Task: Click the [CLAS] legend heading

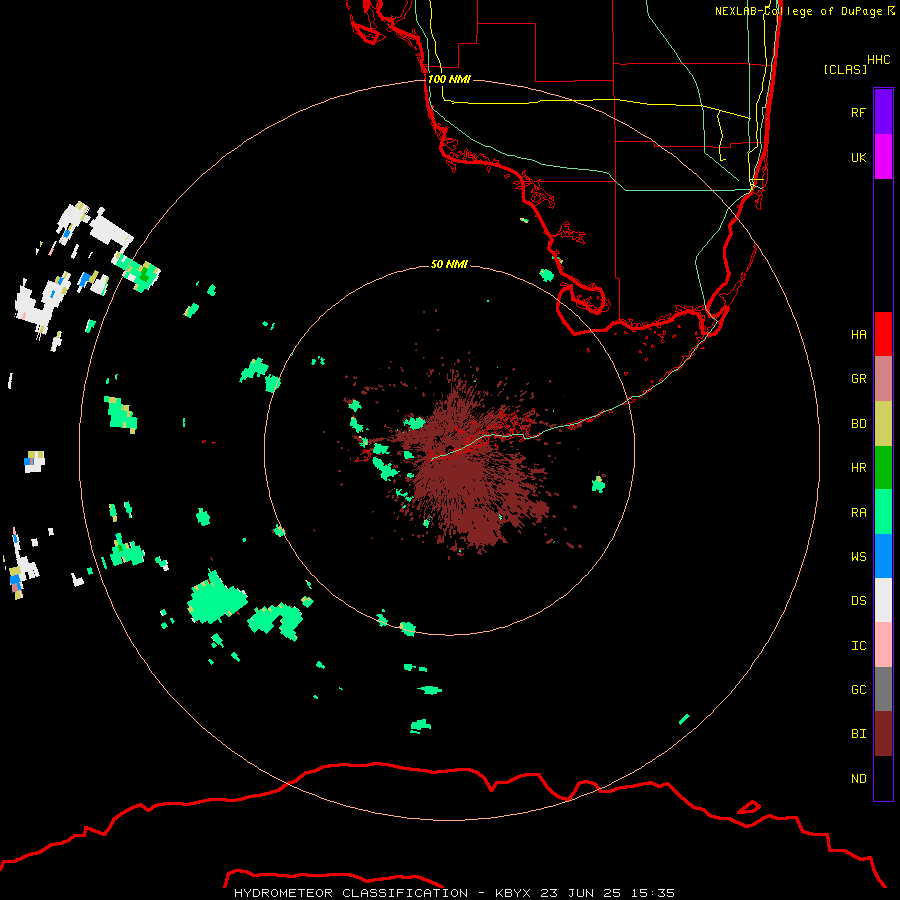Action: pyautogui.click(x=845, y=69)
